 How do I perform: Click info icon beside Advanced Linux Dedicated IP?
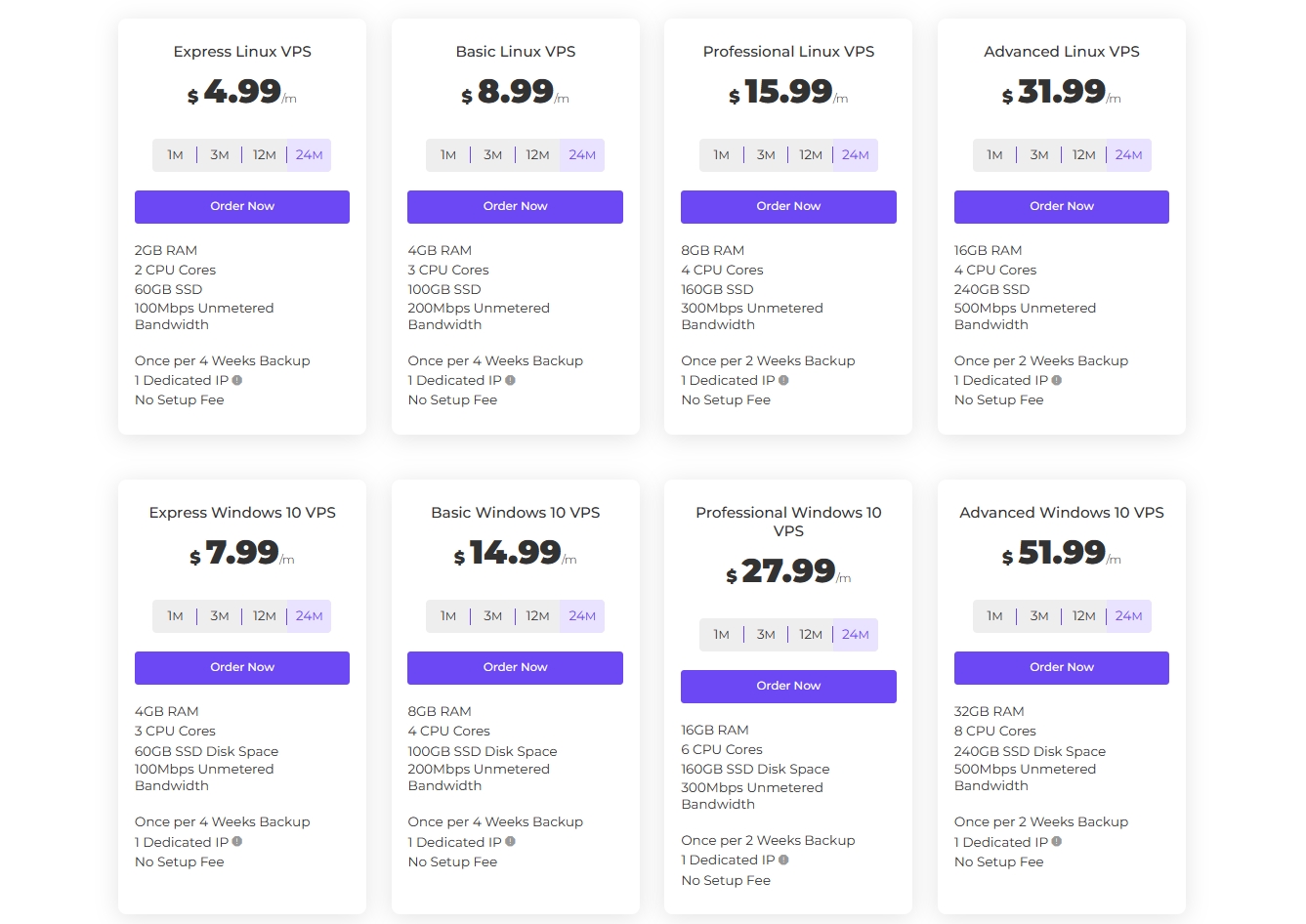click(1057, 381)
